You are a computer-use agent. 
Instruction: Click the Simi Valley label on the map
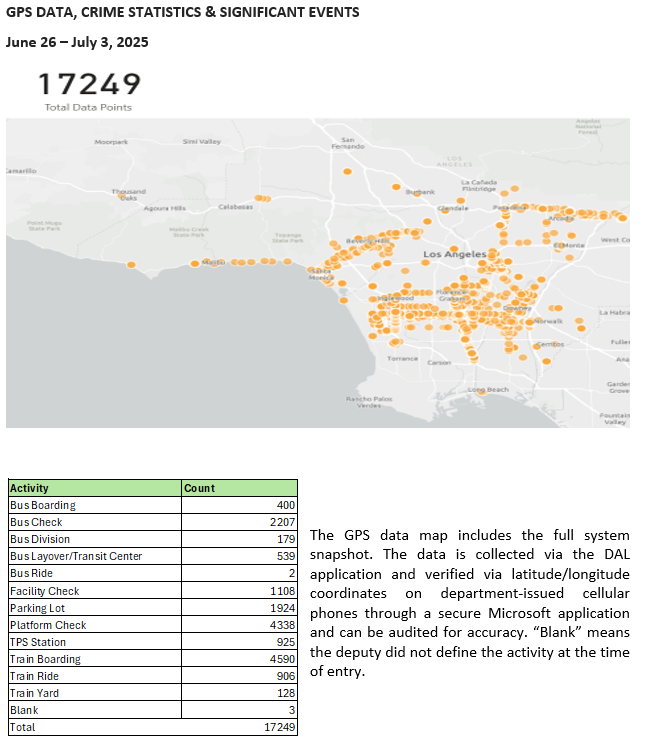[201, 142]
